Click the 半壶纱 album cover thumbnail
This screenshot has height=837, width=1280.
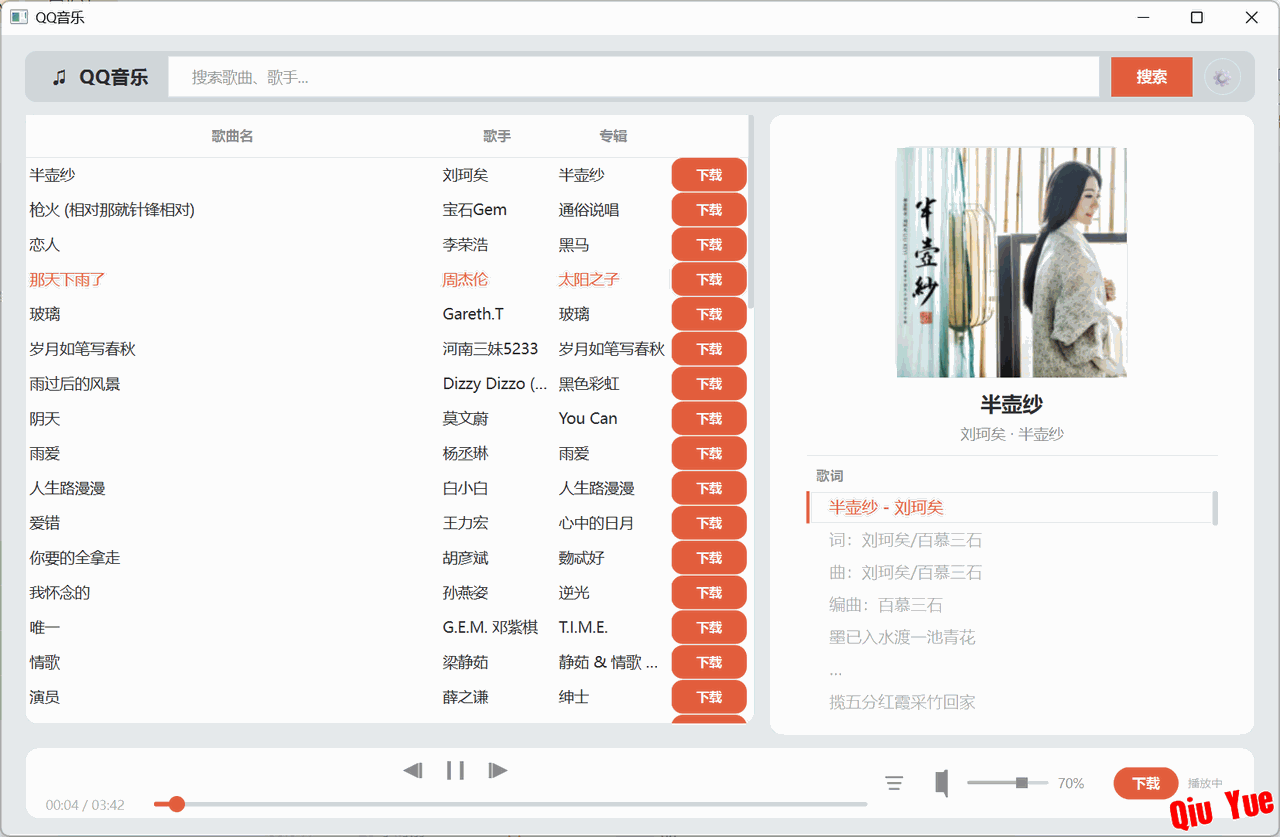coord(1011,262)
